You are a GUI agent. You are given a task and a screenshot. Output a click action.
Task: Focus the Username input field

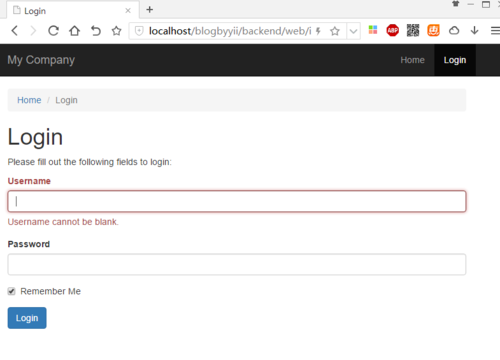point(237,201)
